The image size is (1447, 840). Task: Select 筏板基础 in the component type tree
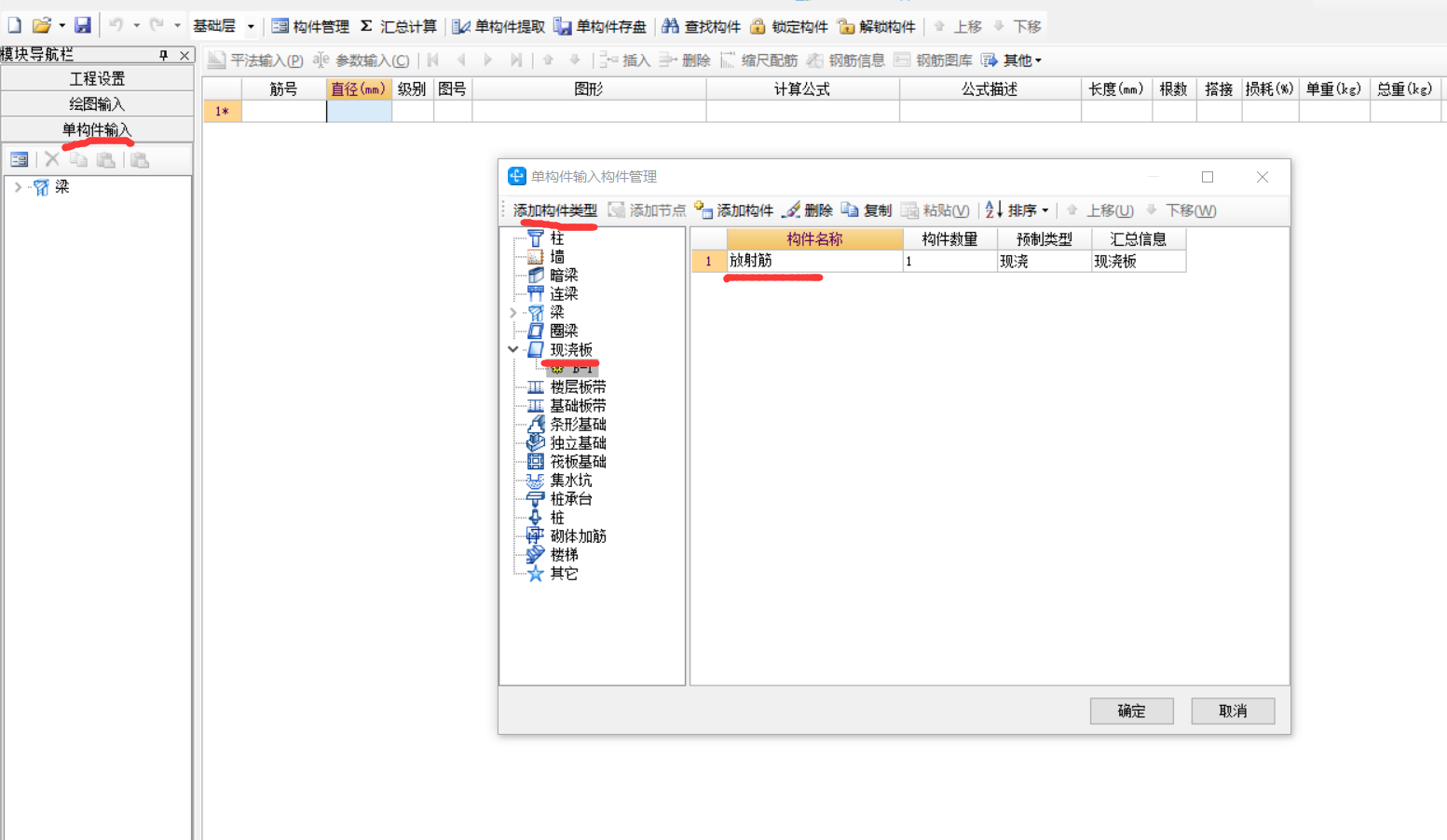click(578, 462)
